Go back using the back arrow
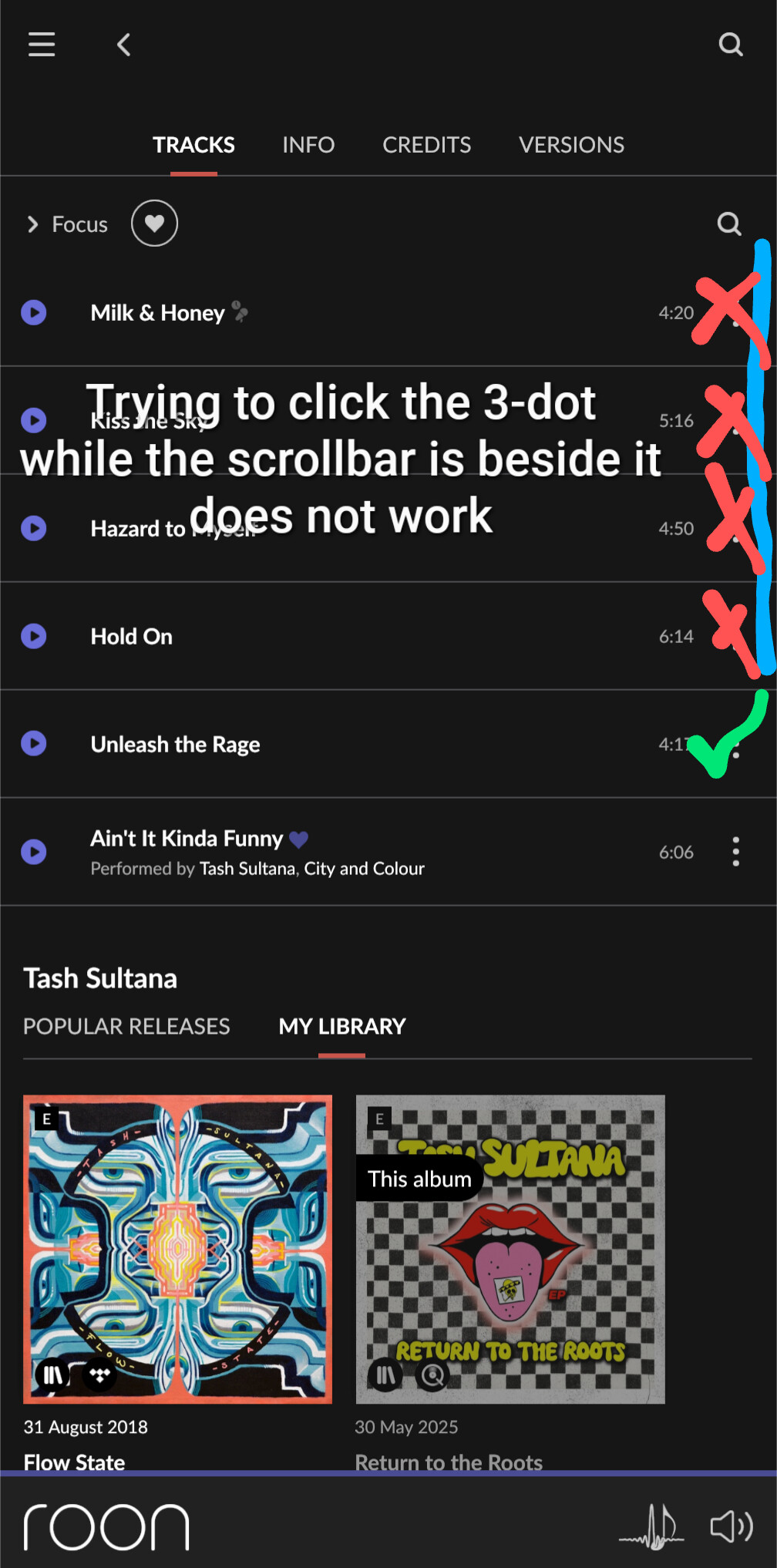Screen dimensions: 777x1568 click(x=123, y=45)
